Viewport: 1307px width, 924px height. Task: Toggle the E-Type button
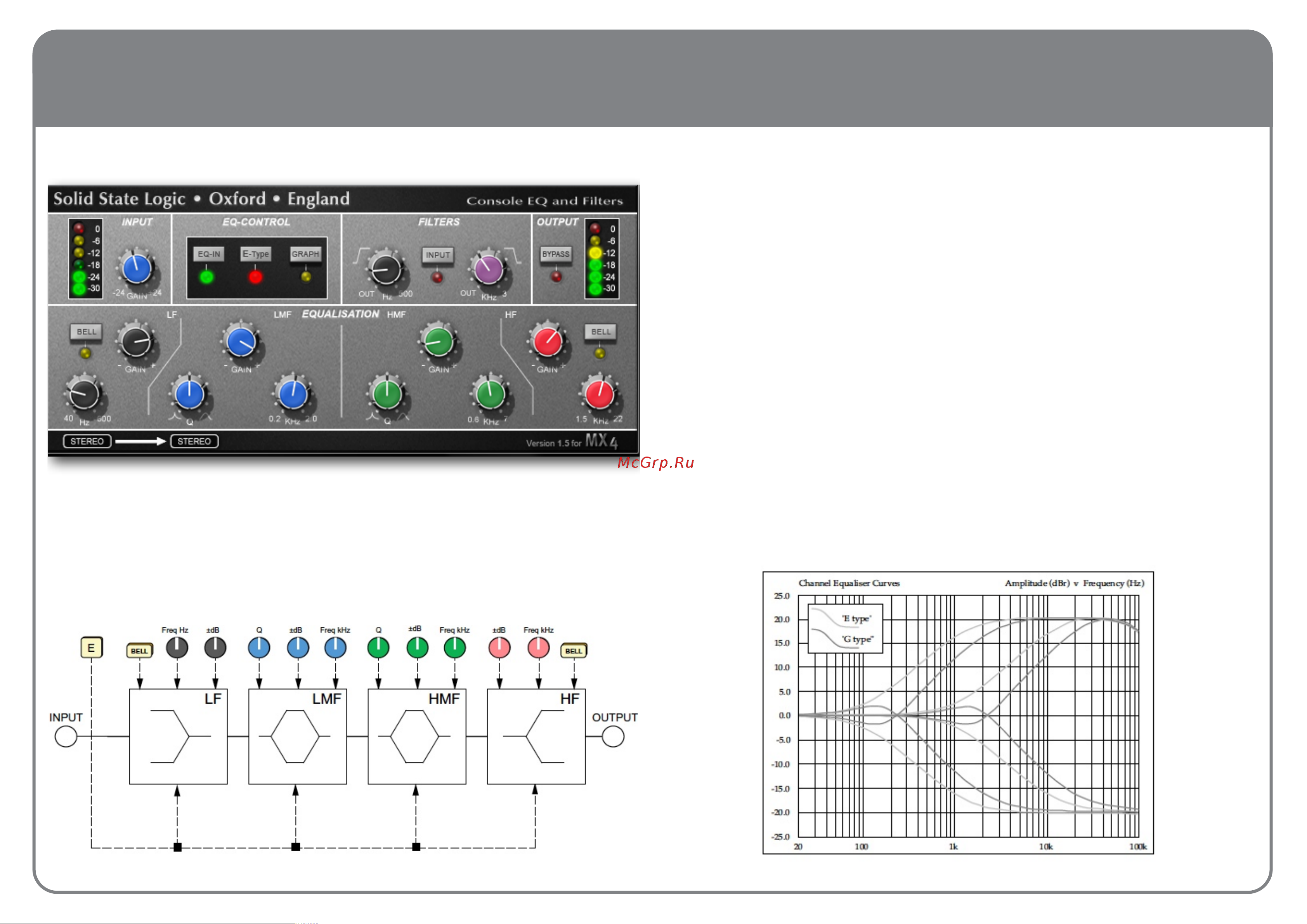tap(256, 254)
